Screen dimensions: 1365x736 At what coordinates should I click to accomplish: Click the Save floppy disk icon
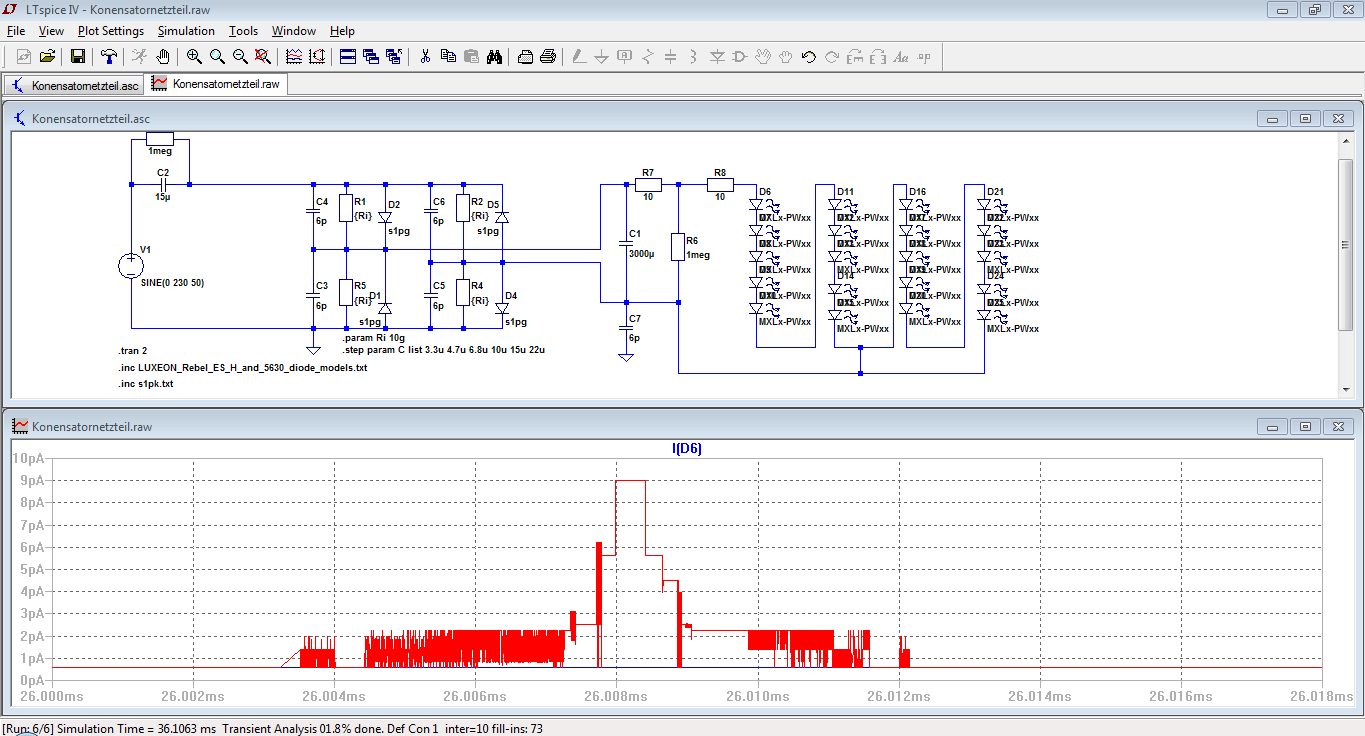(x=78, y=57)
